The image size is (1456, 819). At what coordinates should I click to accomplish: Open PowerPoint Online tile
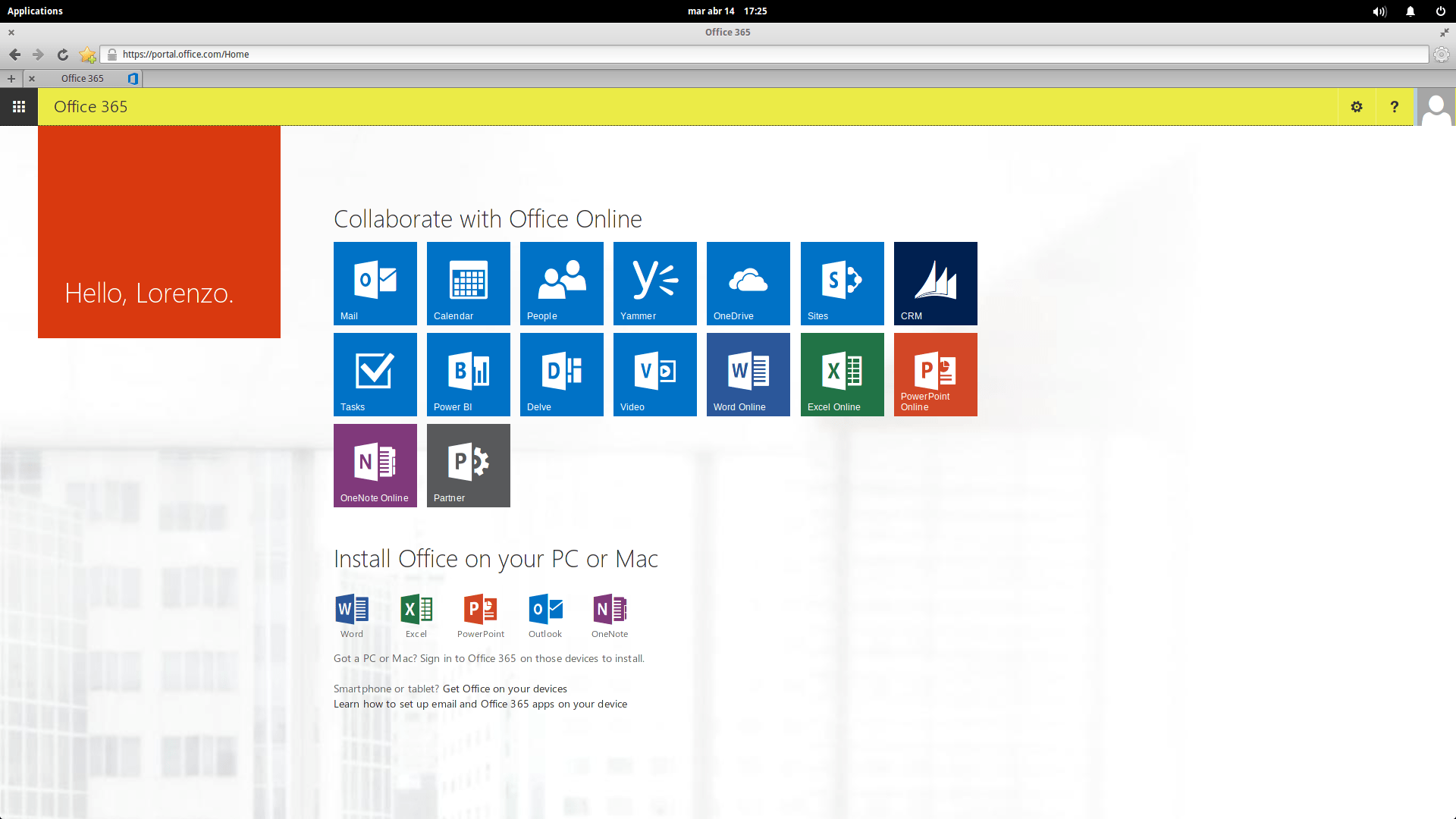(x=936, y=375)
